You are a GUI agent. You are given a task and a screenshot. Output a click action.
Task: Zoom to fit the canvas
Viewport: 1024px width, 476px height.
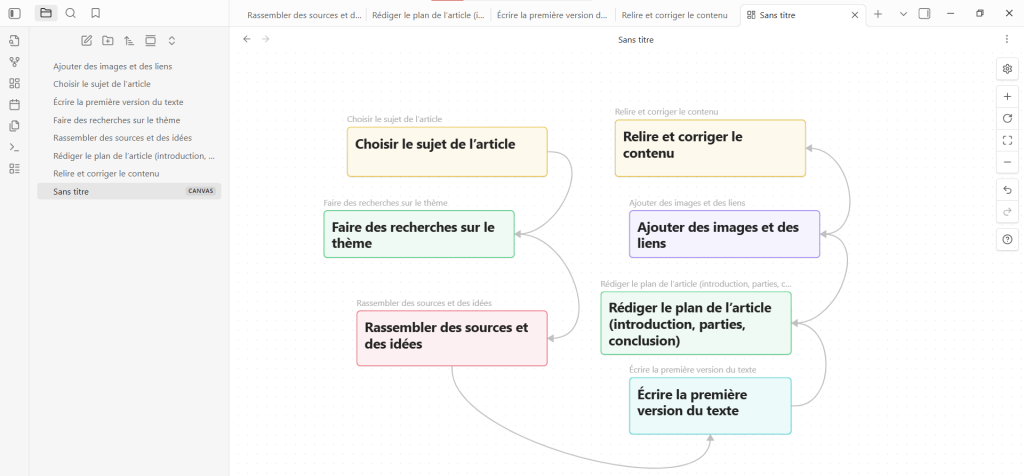1007,140
